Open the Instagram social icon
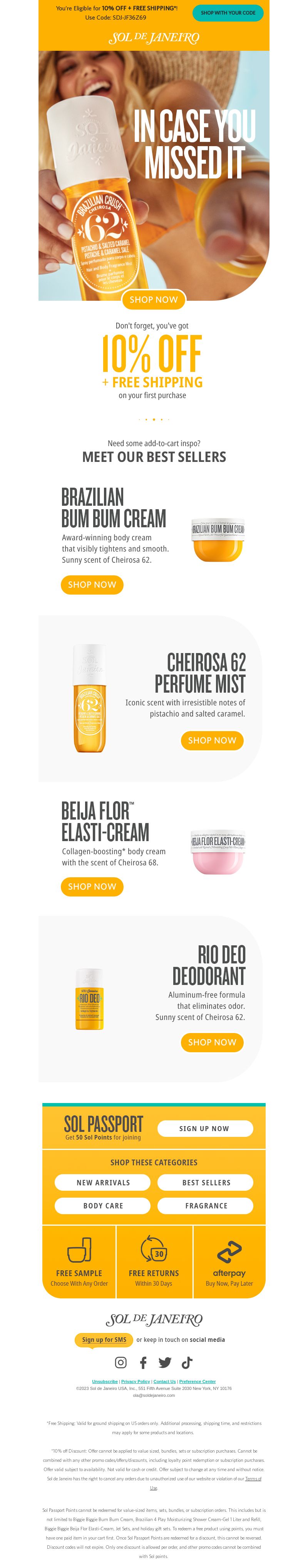The image size is (308, 1568). [x=121, y=1362]
